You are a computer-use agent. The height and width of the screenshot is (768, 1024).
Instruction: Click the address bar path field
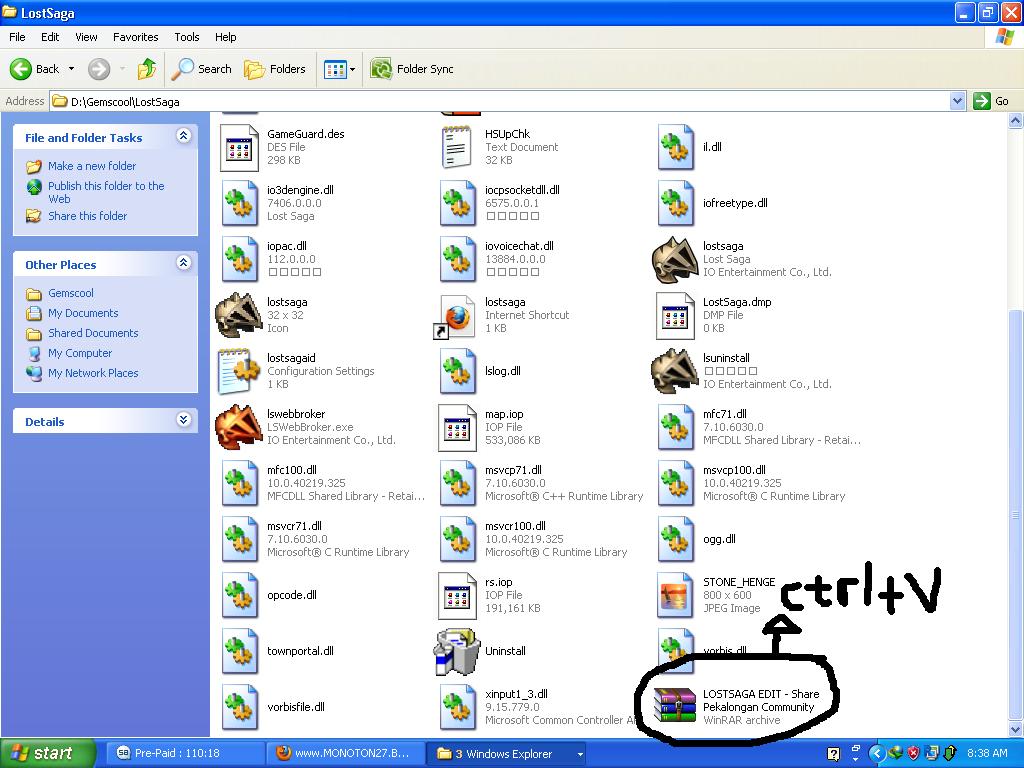[500, 101]
